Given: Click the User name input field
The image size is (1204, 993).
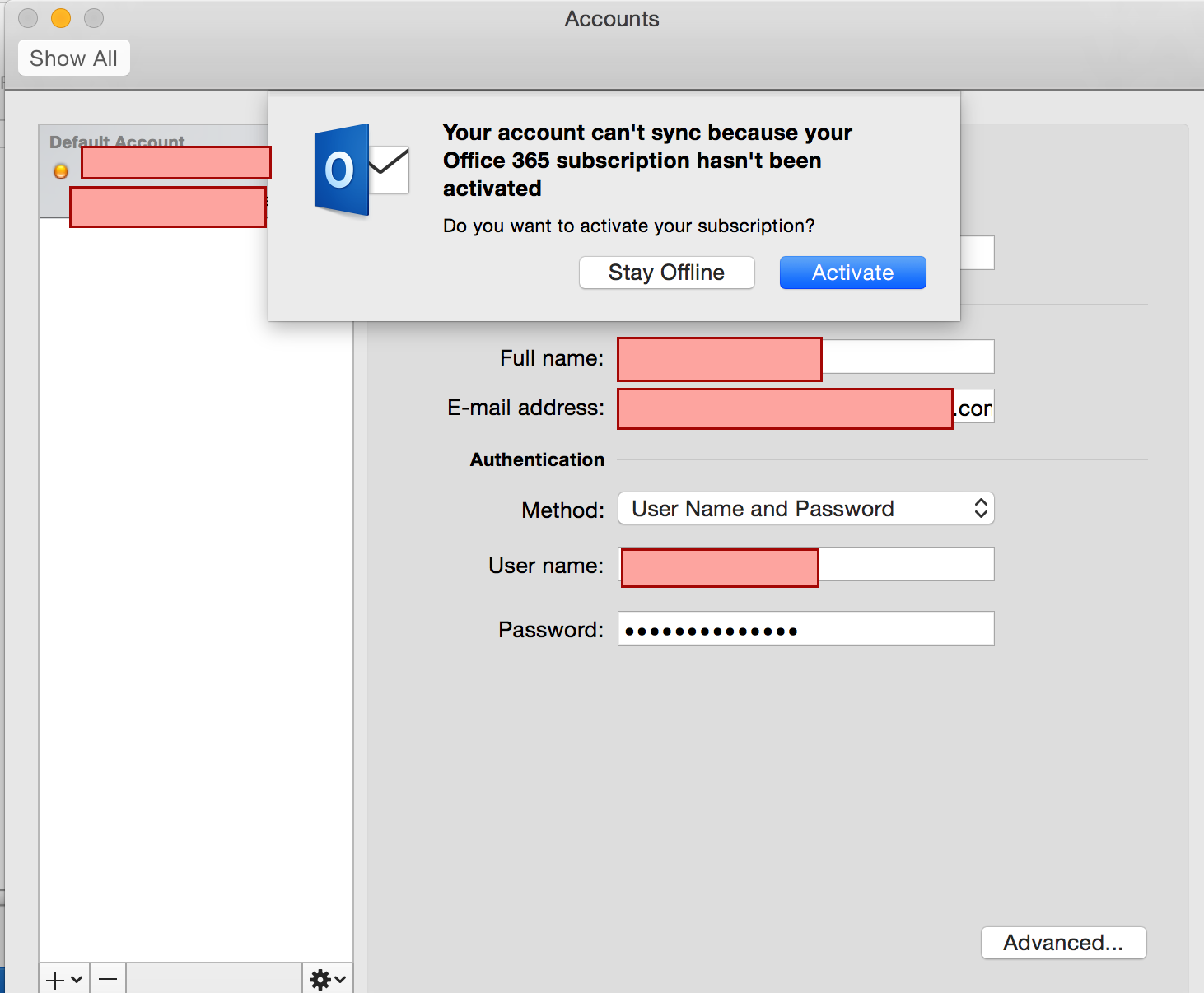Looking at the screenshot, I should tap(805, 565).
